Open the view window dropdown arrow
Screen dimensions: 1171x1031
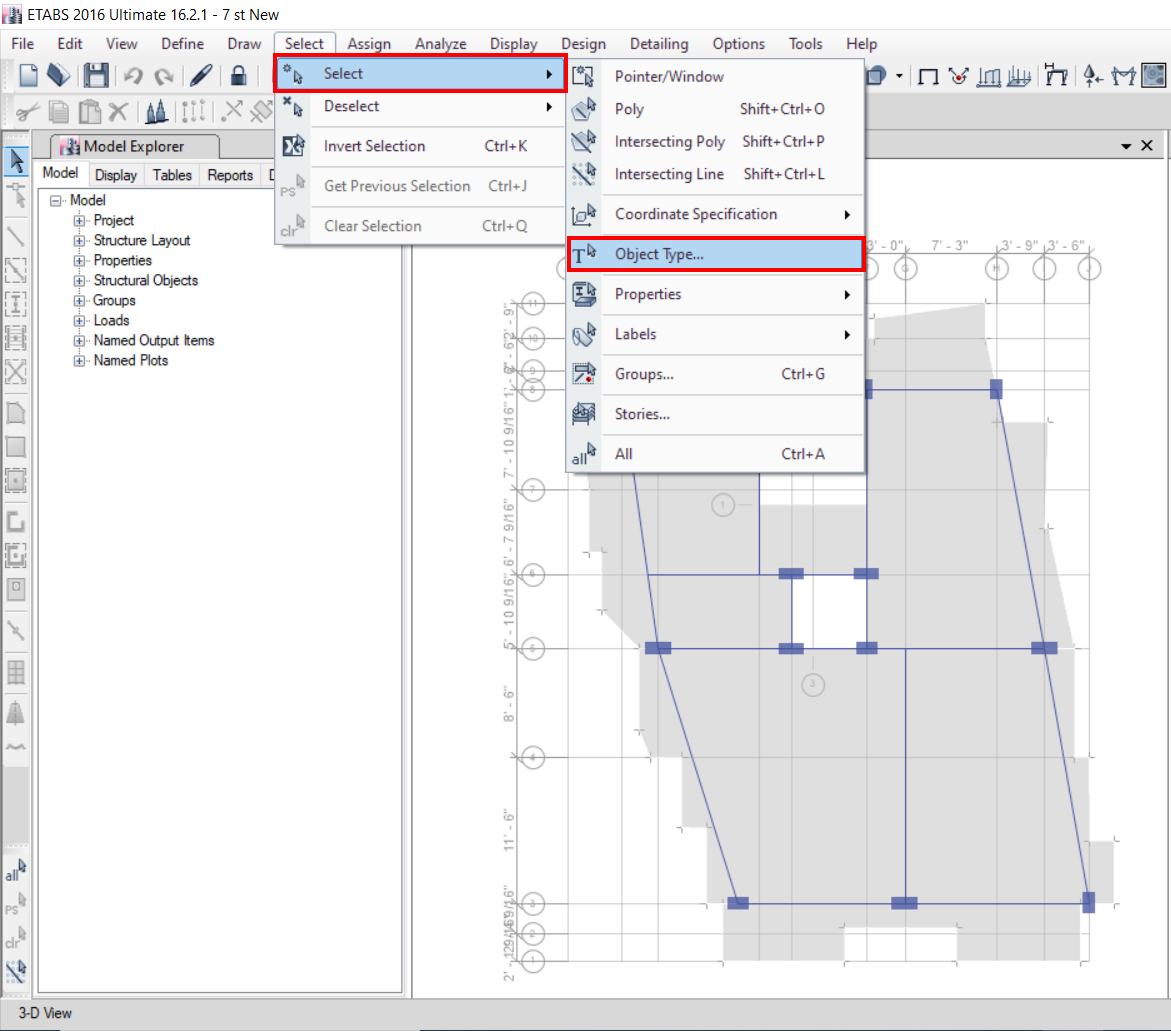1126,146
